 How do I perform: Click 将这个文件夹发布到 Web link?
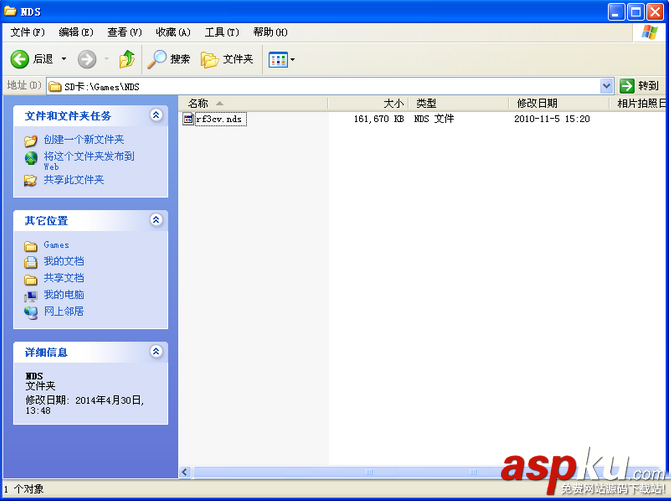click(x=89, y=161)
